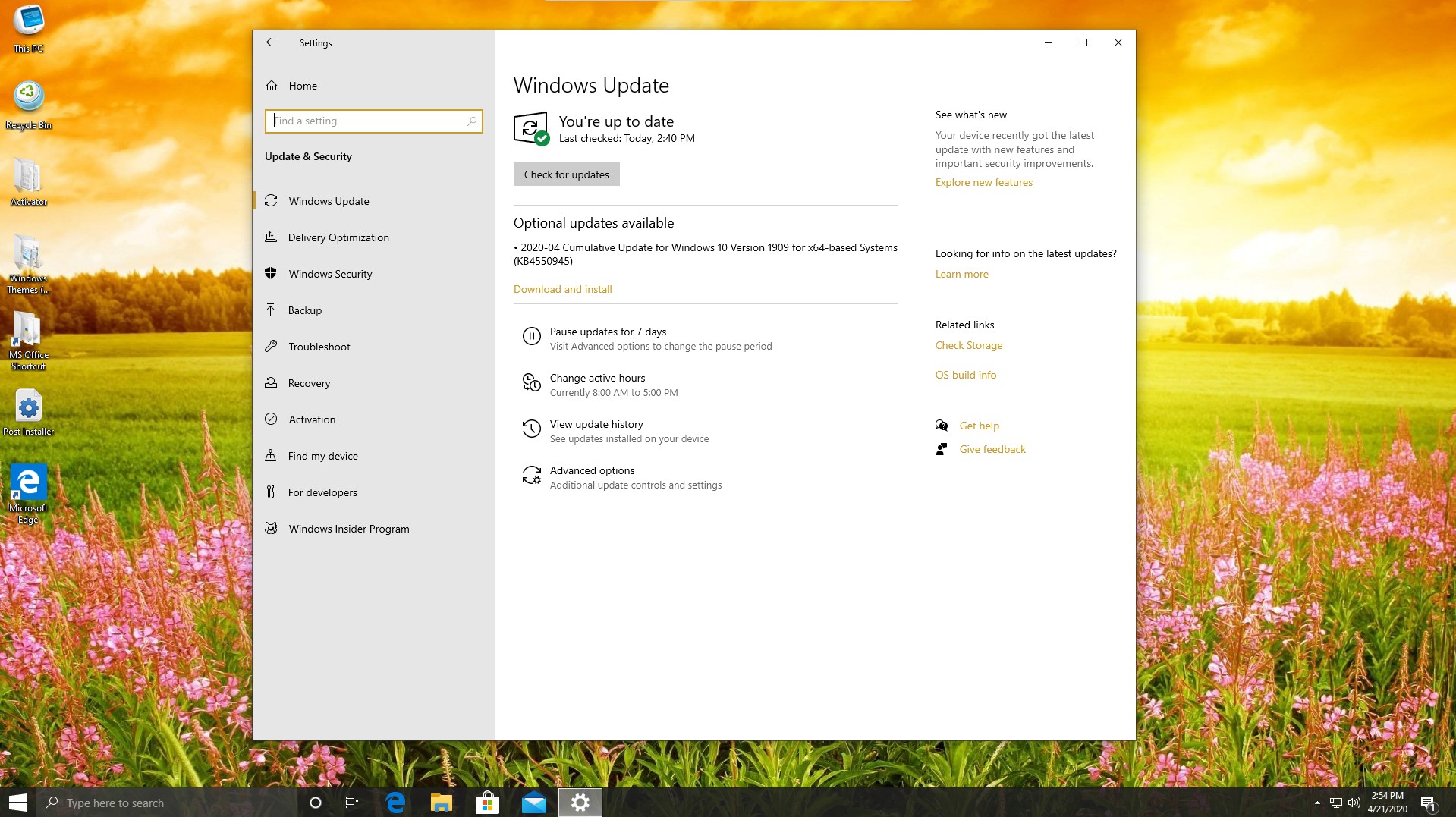The image size is (1456, 817).
Task: Select Microsoft Edge desktop shortcut
Action: pyautogui.click(x=29, y=494)
